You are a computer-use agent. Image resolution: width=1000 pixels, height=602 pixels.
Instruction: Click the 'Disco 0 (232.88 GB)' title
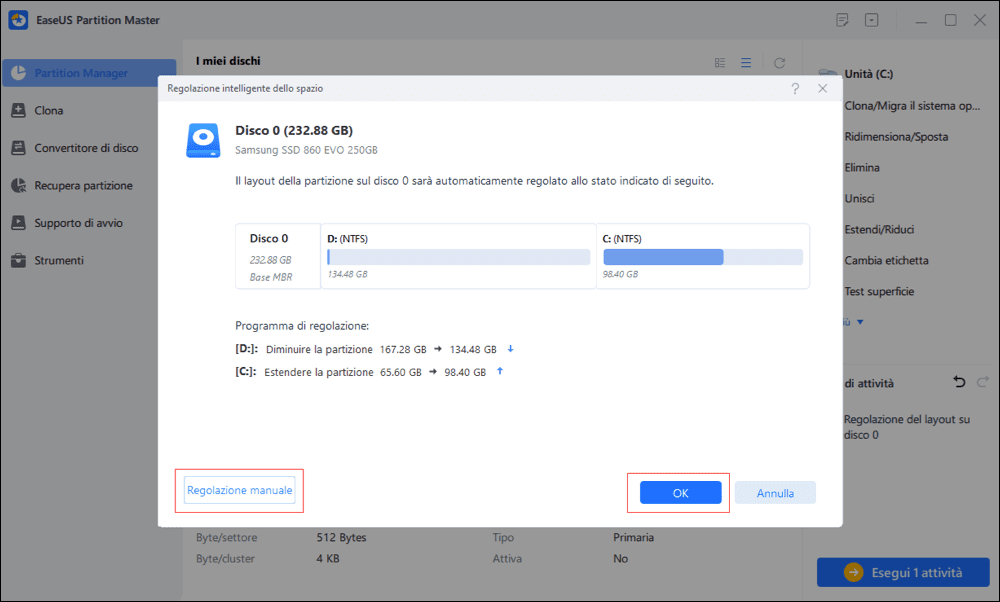click(294, 130)
